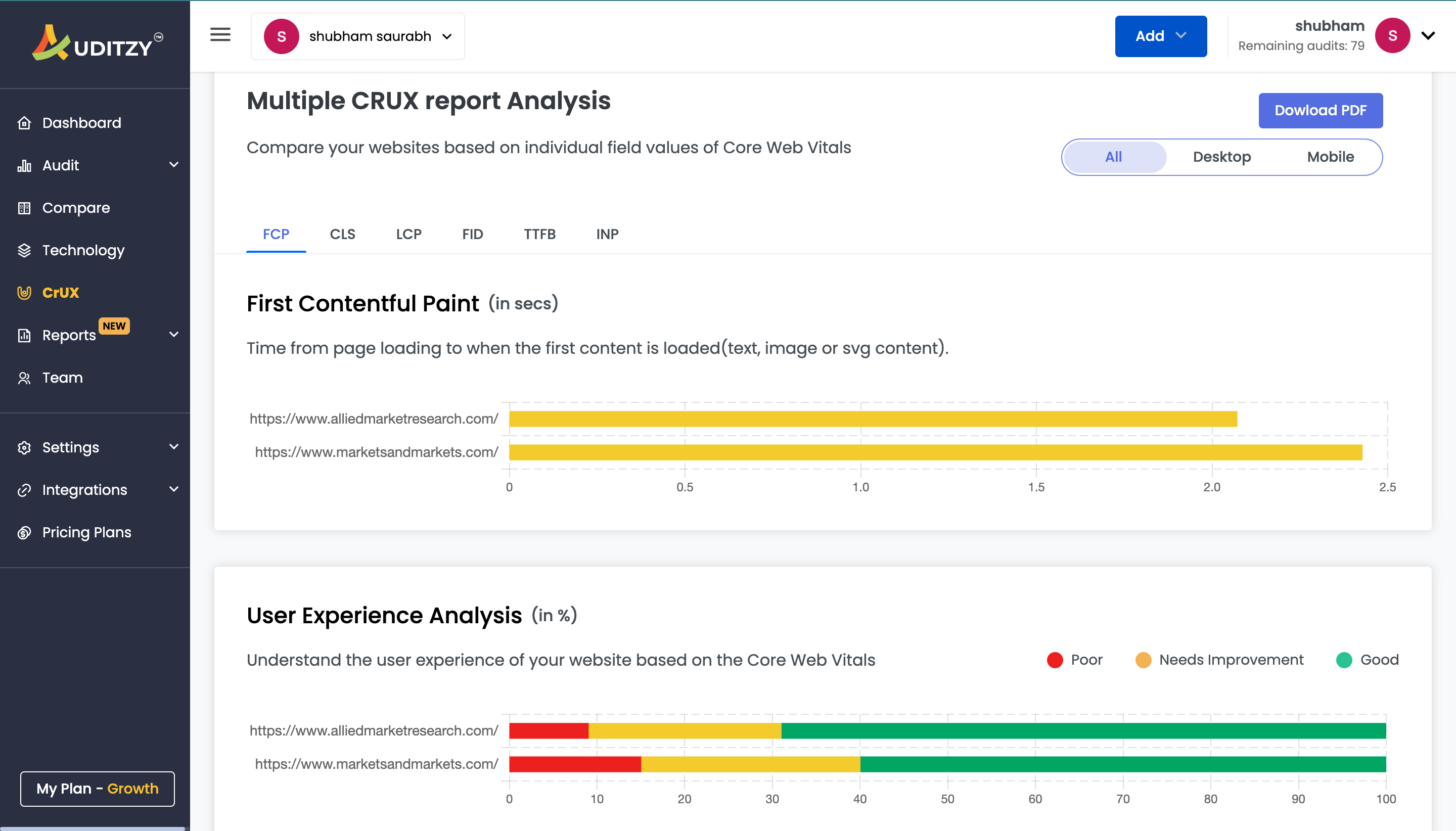The height and width of the screenshot is (831, 1456).
Task: Click the CrUX sidebar icon
Action: [x=24, y=293]
